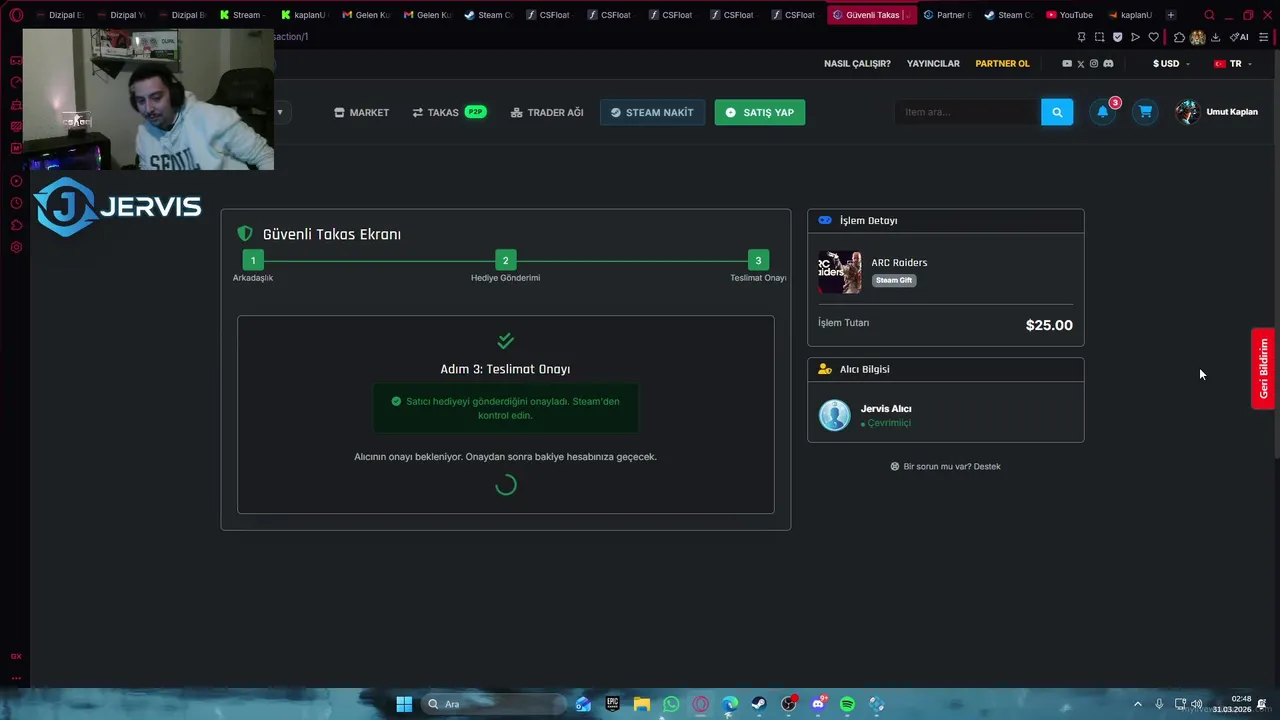Open Discord from the taskbar
This screenshot has height=720, width=1280.
point(818,704)
